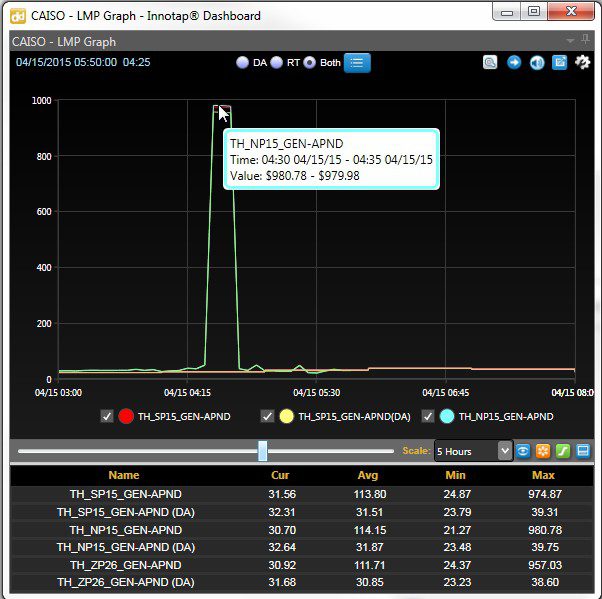The image size is (602, 599).
Task: Sort table by Max column
Action: (x=543, y=475)
